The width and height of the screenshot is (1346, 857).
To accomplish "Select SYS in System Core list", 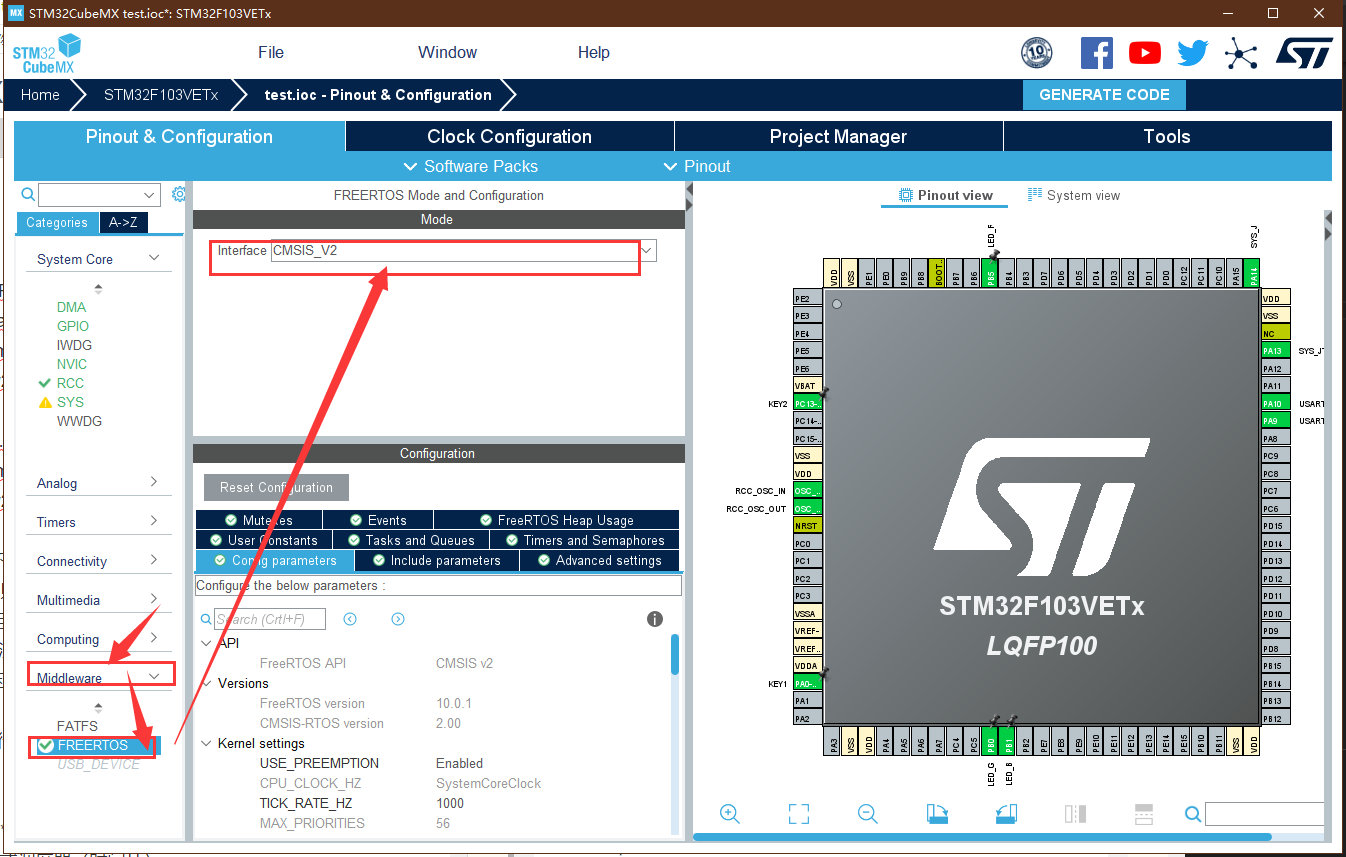I will (x=70, y=402).
